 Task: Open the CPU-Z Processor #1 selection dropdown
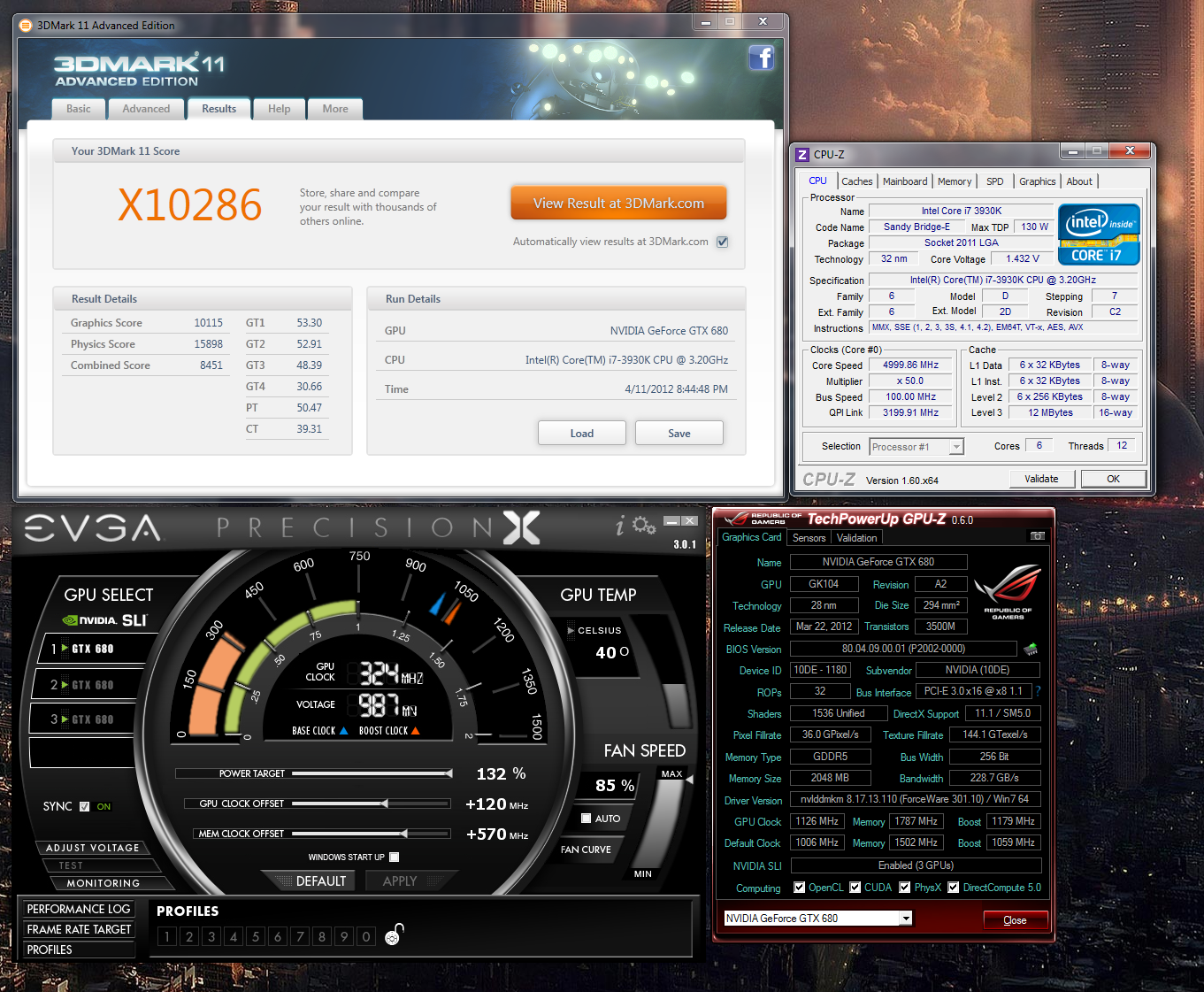916,447
